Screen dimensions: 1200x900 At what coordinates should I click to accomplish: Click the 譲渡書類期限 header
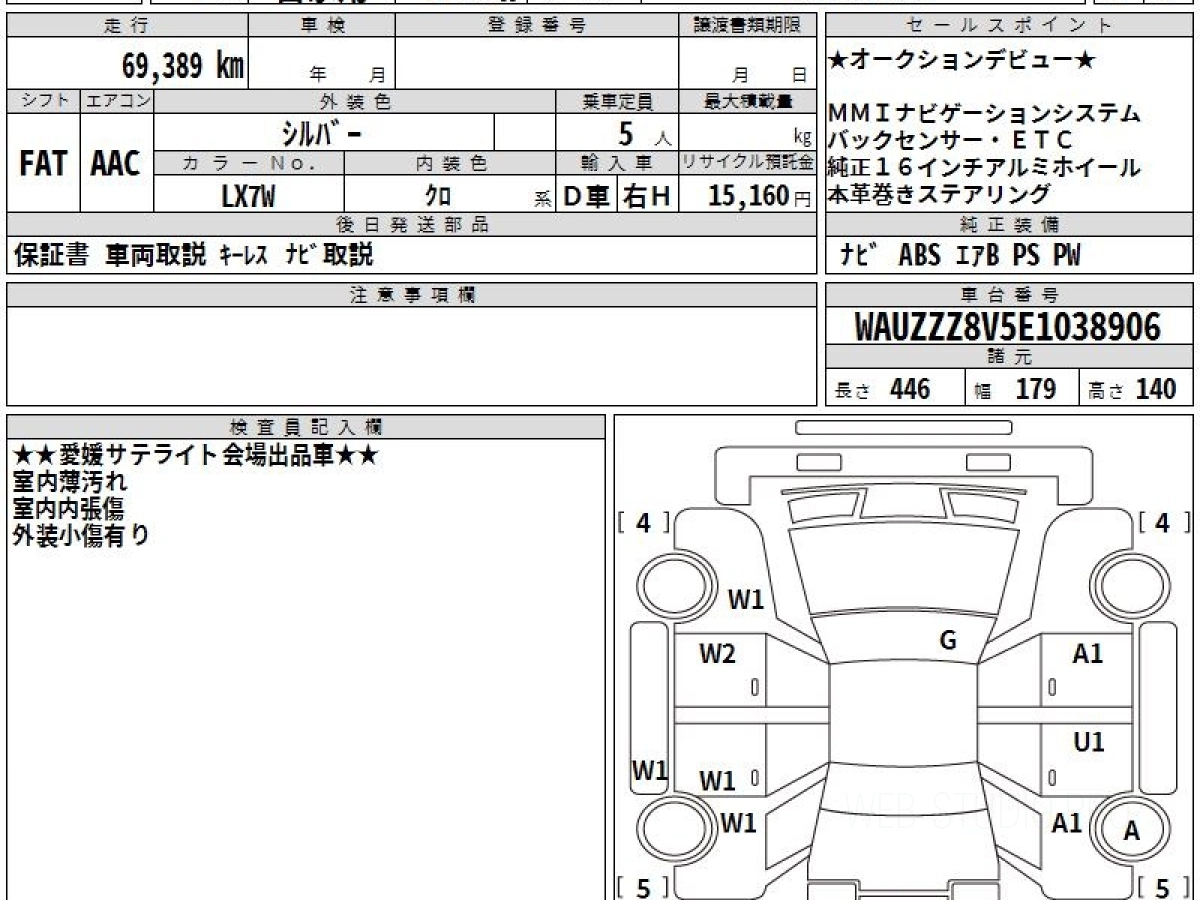(747, 26)
